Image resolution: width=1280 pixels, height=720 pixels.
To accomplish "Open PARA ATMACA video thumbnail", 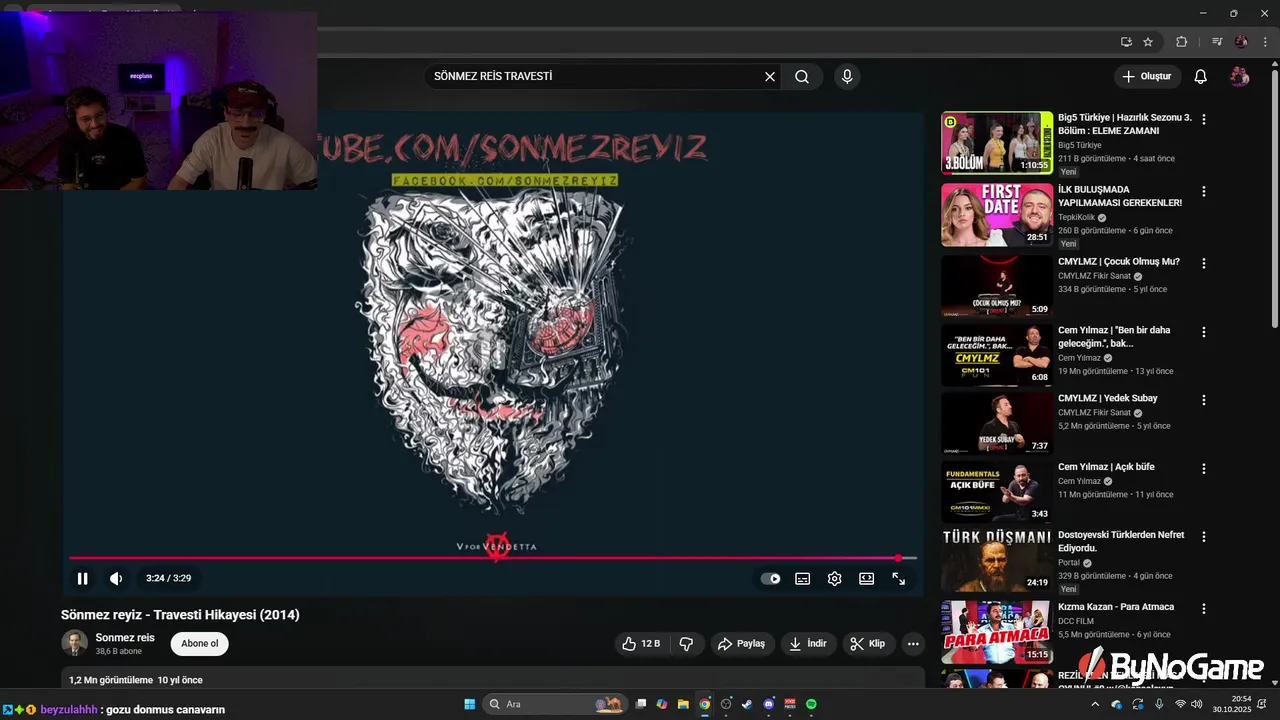I will click(x=996, y=632).
